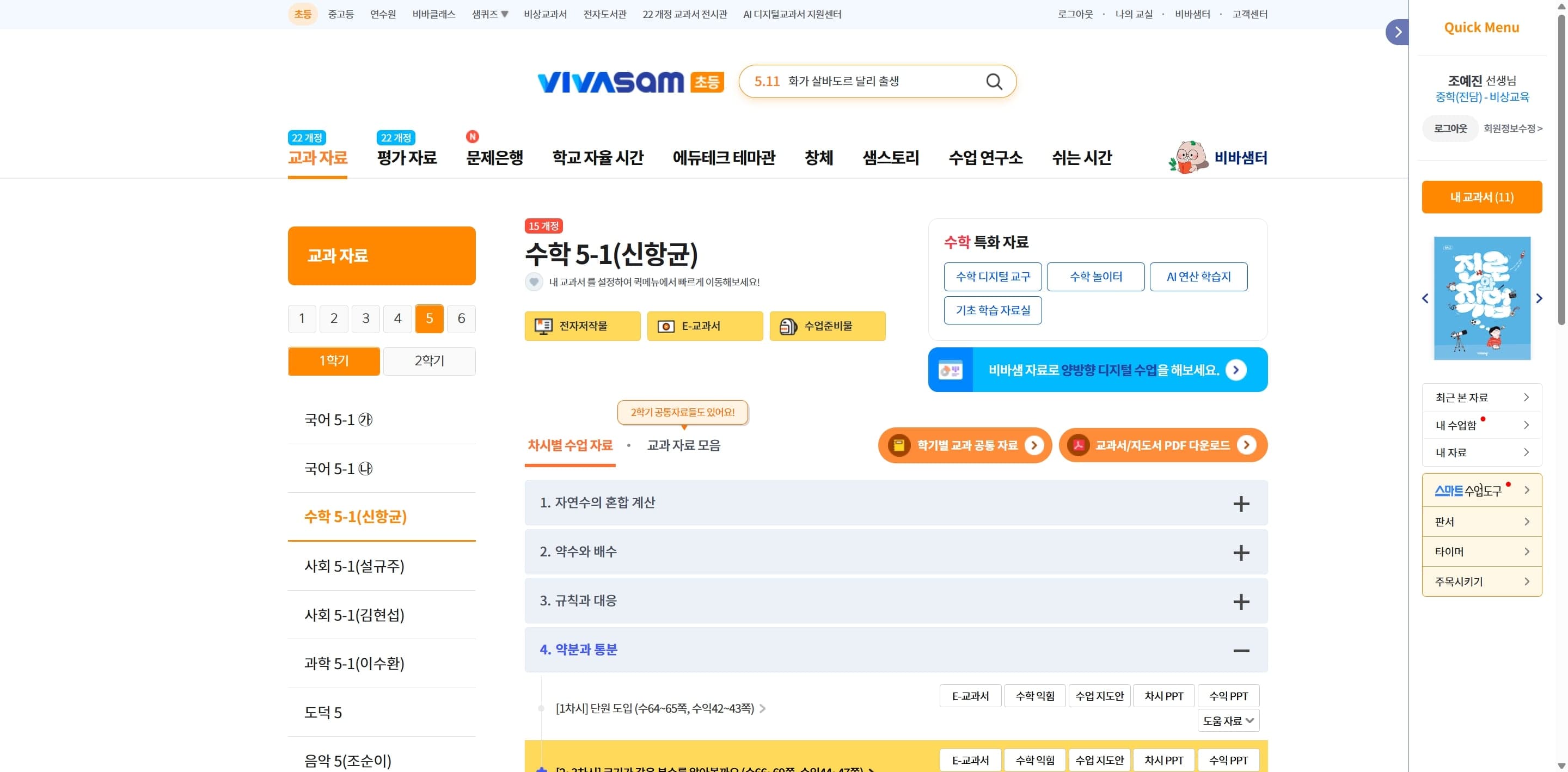
Task: Open the 도움 자료 dropdown for 1차시
Action: tap(1228, 720)
